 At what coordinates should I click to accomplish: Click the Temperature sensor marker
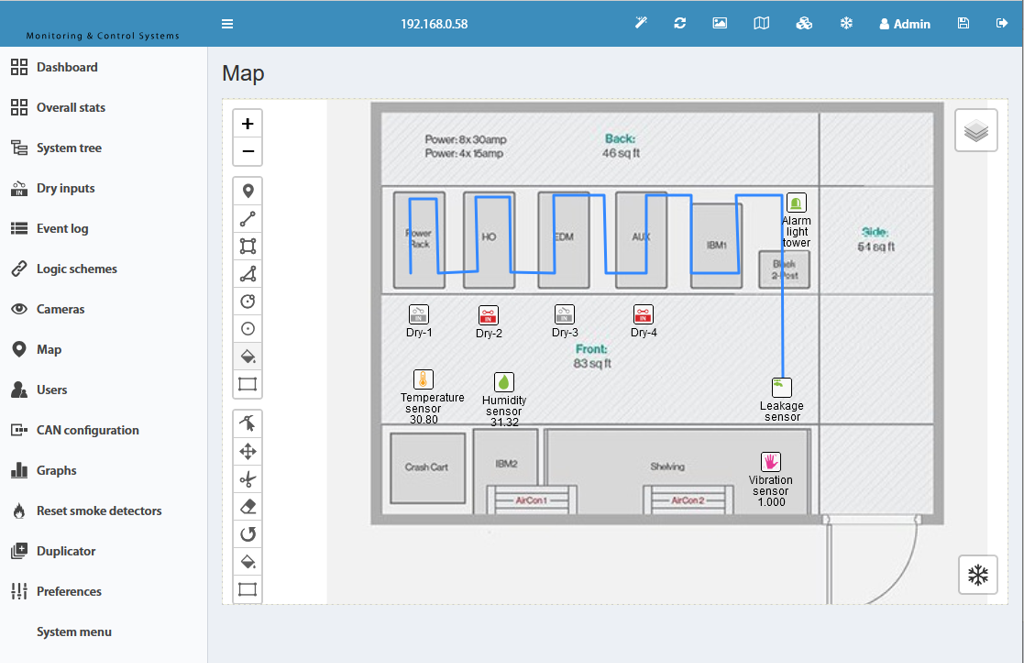(423, 380)
